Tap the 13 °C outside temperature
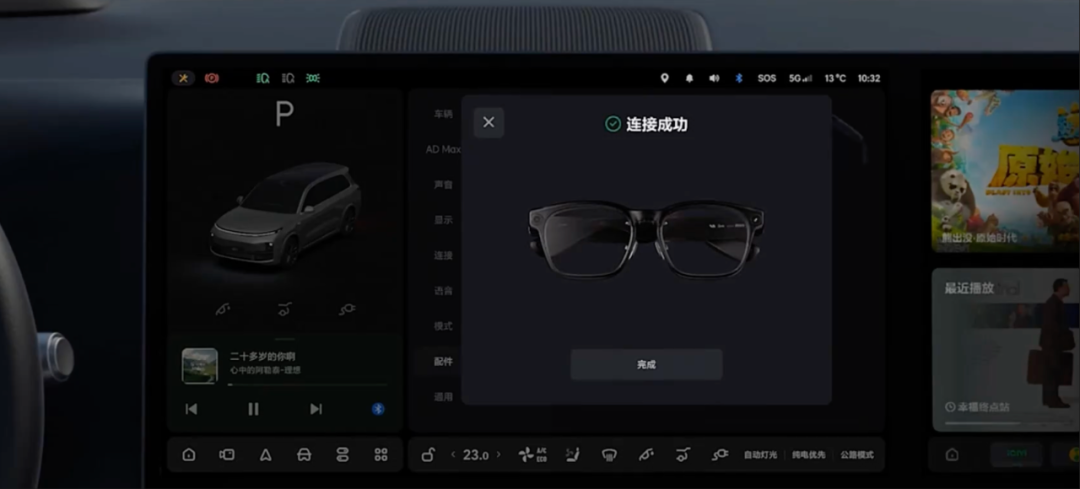This screenshot has height=489, width=1080. click(x=835, y=79)
